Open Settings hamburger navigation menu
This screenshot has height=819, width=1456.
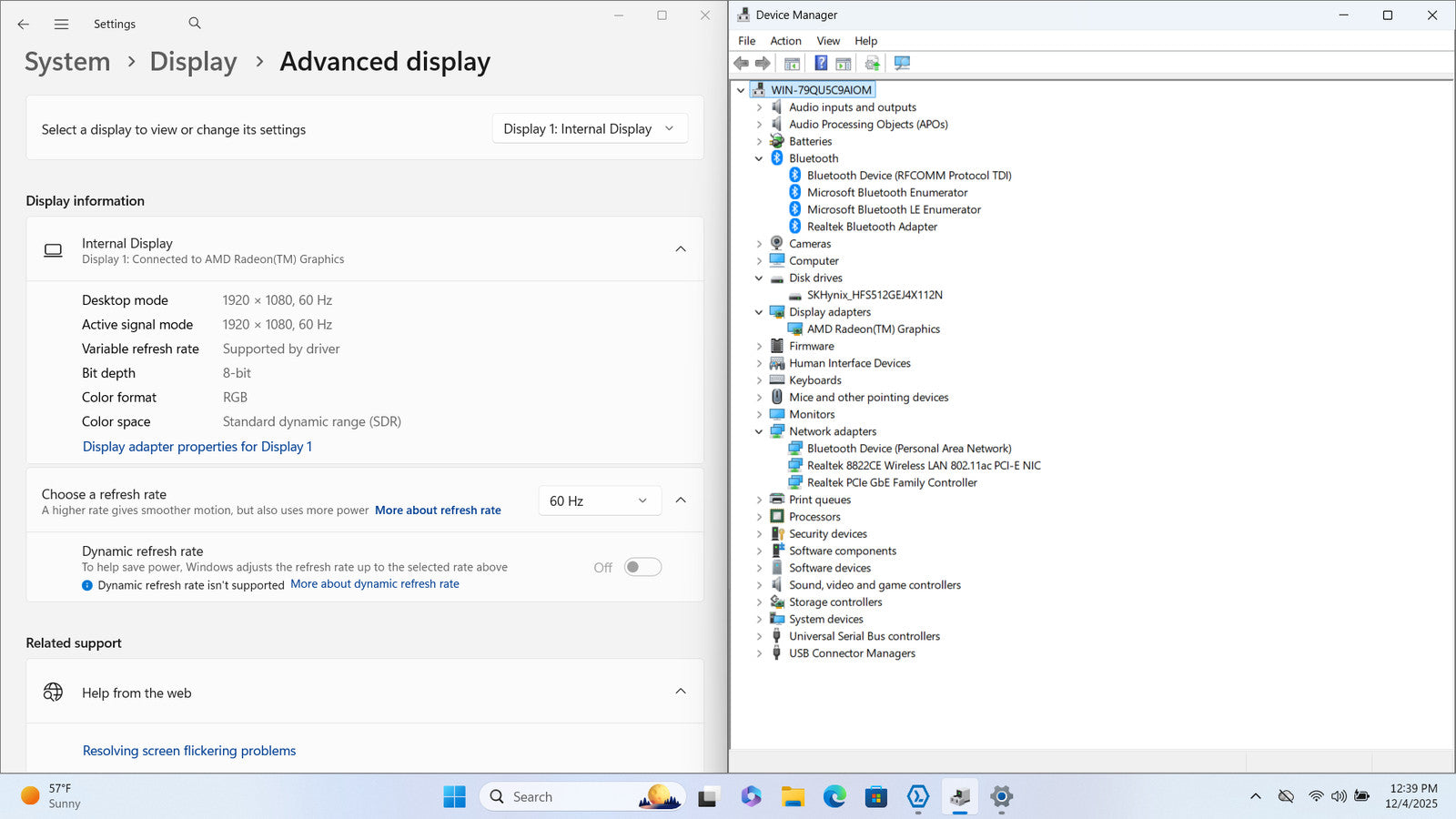(61, 25)
